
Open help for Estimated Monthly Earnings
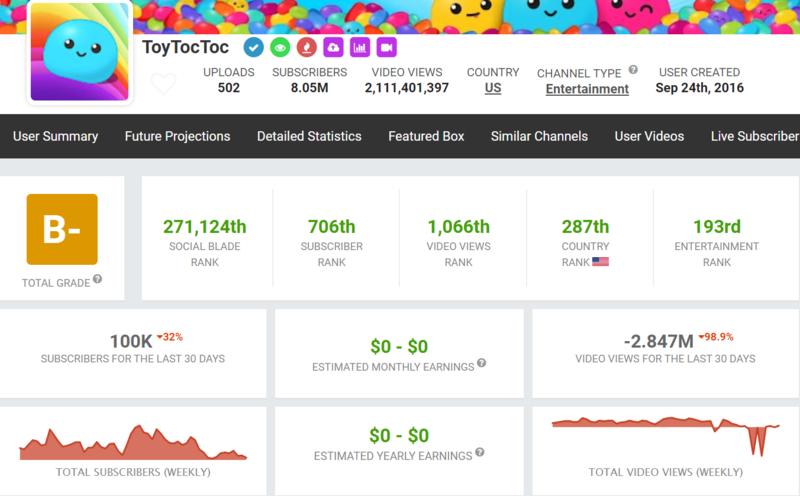[x=482, y=364]
